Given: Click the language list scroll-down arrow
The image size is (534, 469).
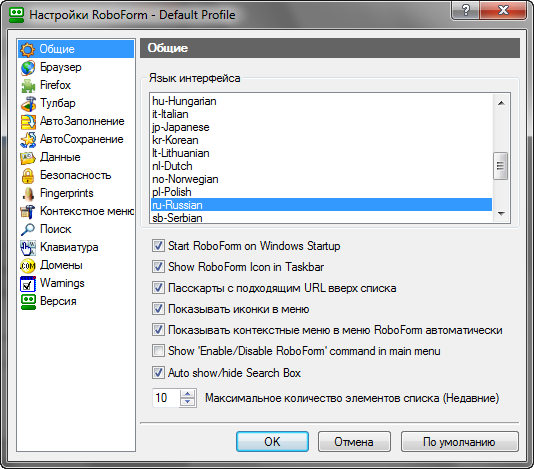Looking at the screenshot, I should [501, 214].
